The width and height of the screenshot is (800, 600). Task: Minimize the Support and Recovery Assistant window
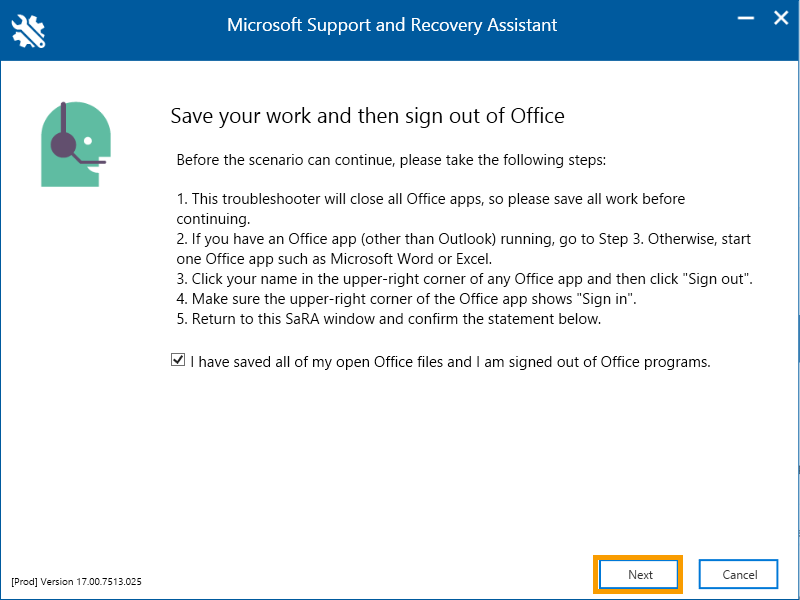point(745,18)
